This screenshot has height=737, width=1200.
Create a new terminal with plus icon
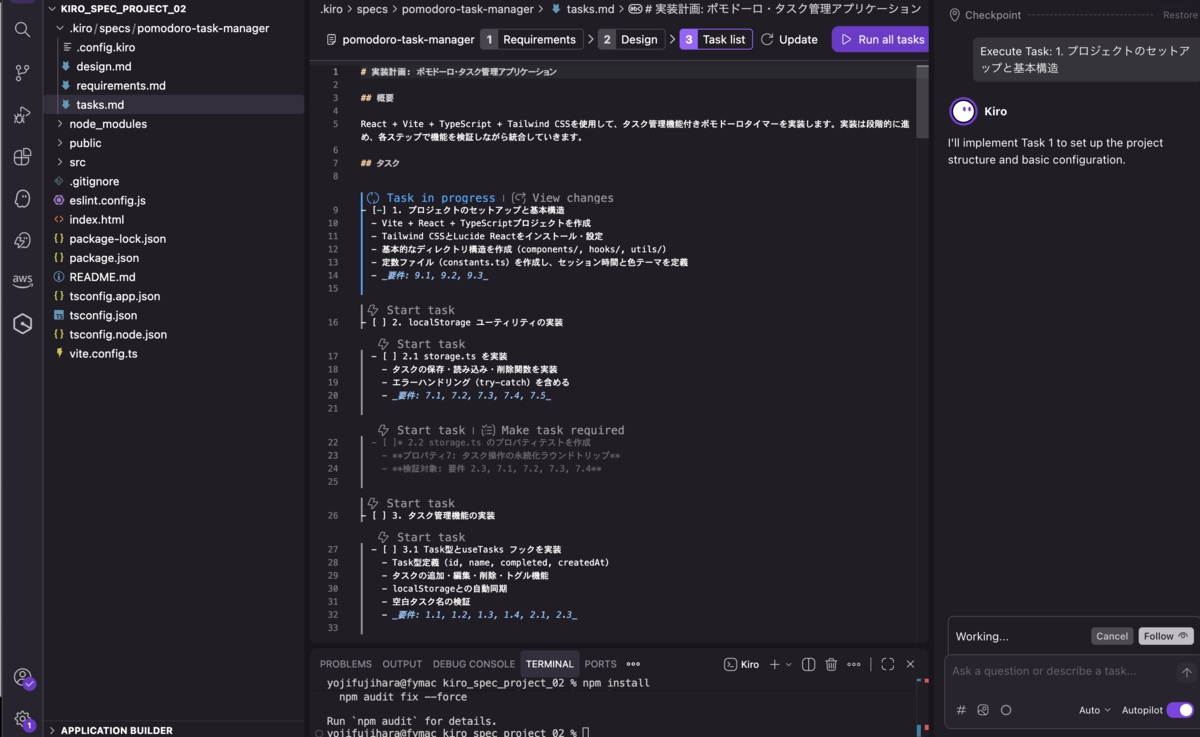(x=774, y=664)
